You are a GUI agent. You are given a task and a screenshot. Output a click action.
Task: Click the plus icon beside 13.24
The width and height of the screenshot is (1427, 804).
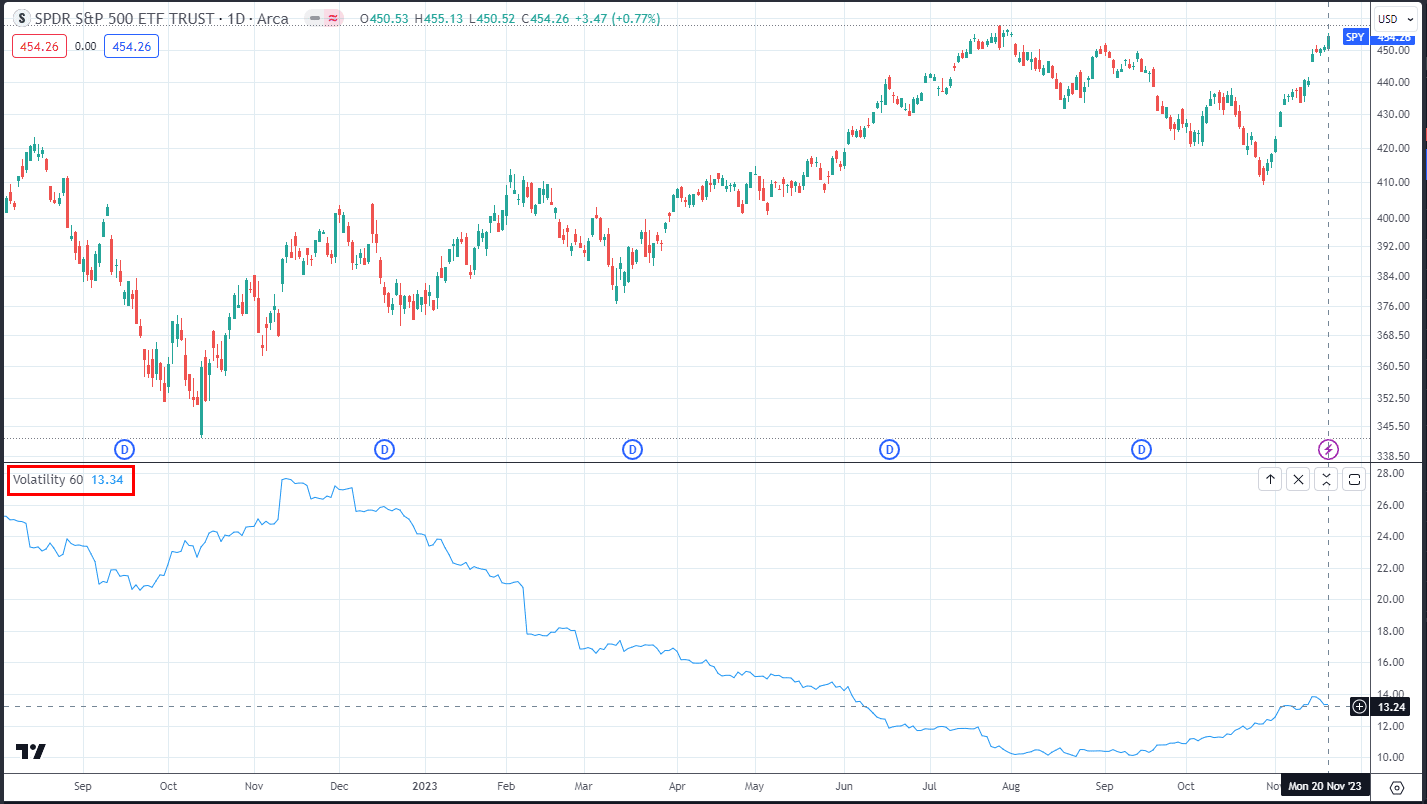[x=1360, y=707]
